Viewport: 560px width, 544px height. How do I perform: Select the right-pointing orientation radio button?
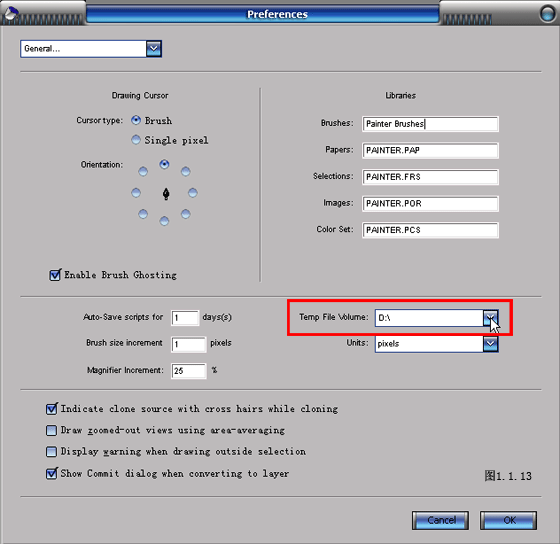tap(193, 193)
